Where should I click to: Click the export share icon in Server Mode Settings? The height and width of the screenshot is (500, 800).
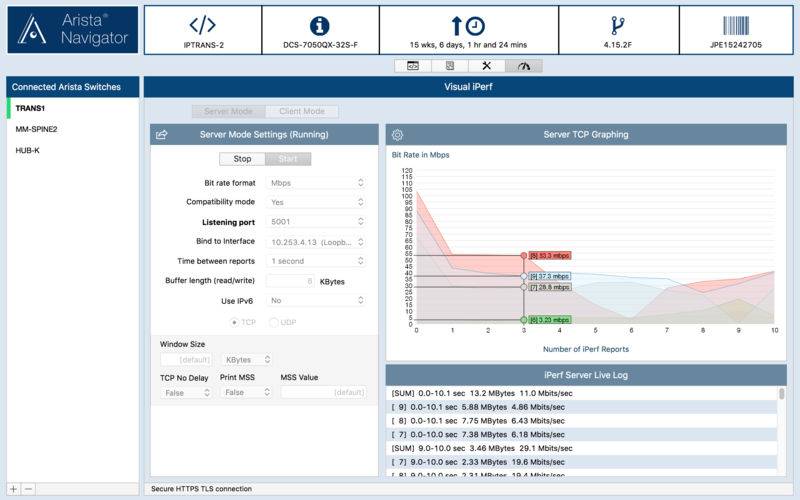pos(161,135)
